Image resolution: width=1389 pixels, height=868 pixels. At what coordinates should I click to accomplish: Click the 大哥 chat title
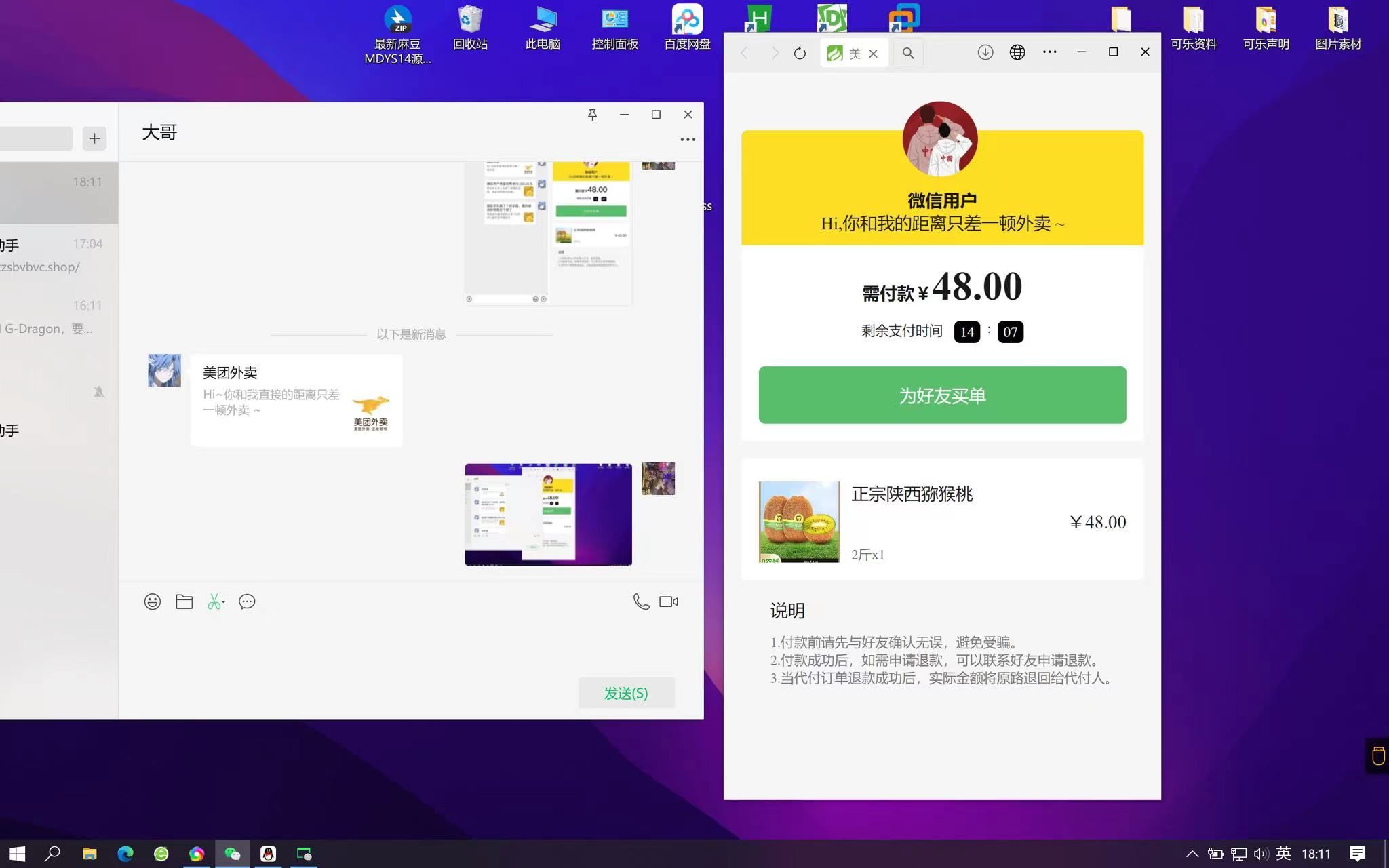tap(159, 132)
